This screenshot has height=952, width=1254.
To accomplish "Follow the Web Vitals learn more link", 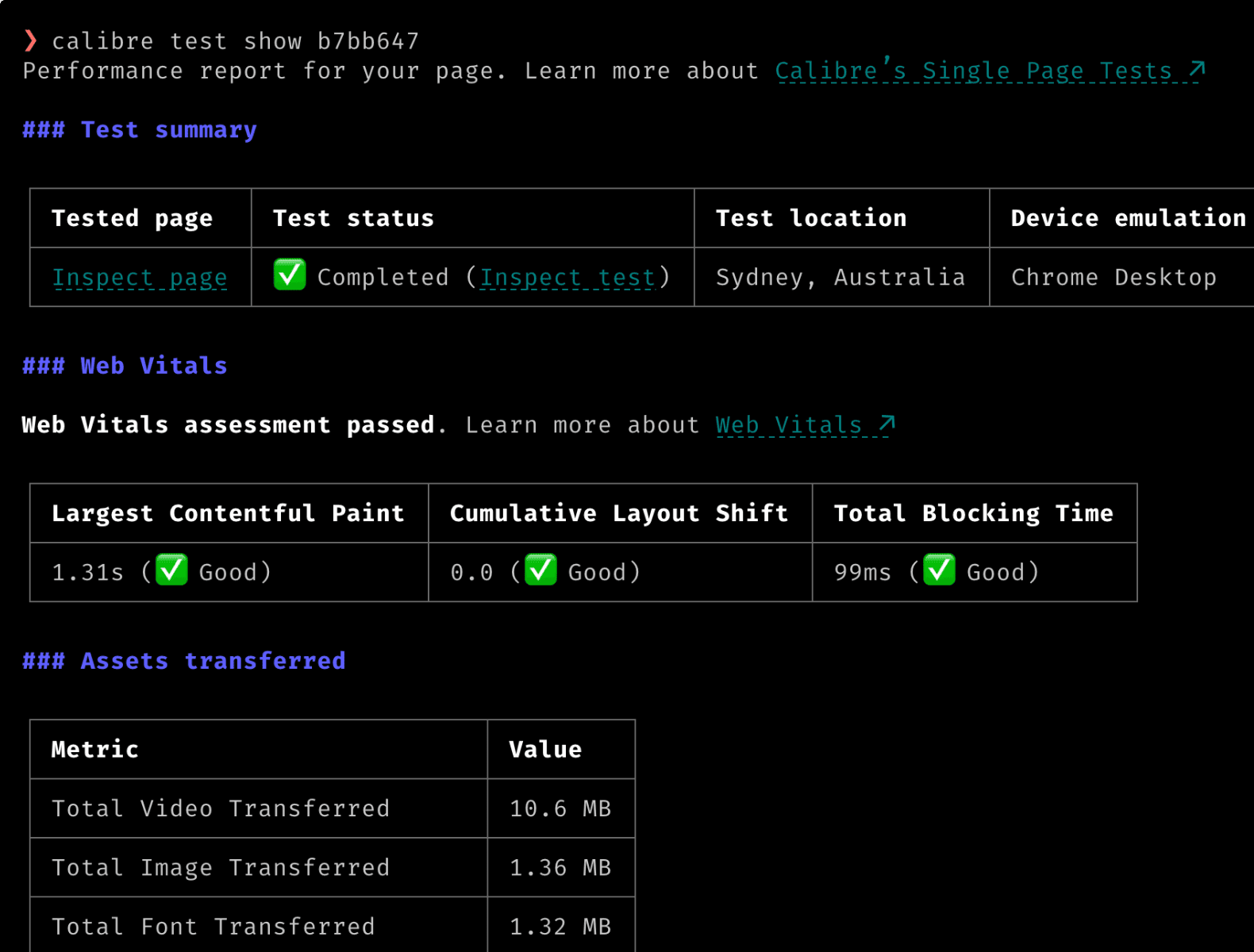I will click(x=788, y=425).
